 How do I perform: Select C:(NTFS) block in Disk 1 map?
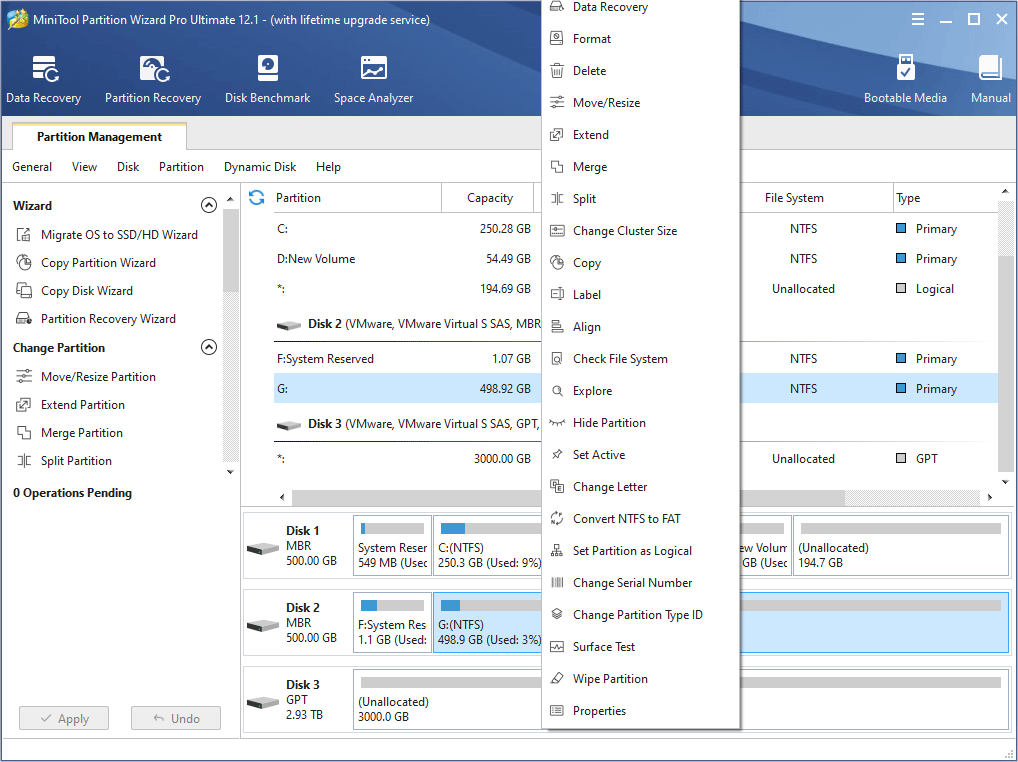click(x=488, y=546)
